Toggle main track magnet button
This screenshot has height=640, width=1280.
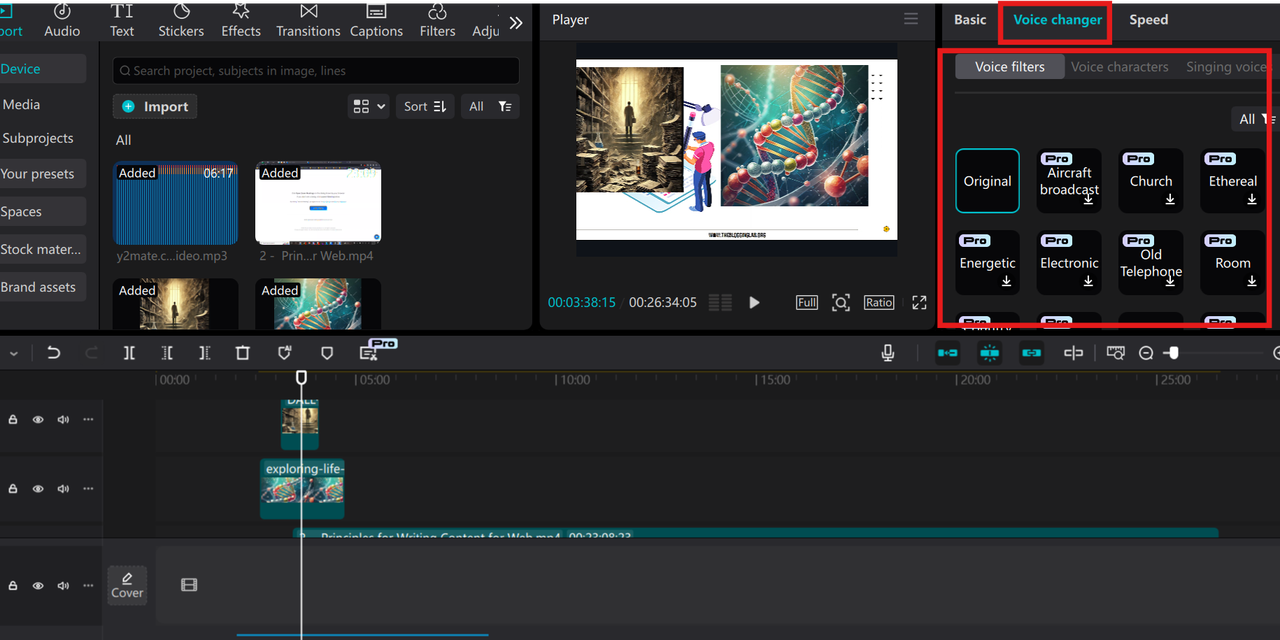tap(947, 353)
